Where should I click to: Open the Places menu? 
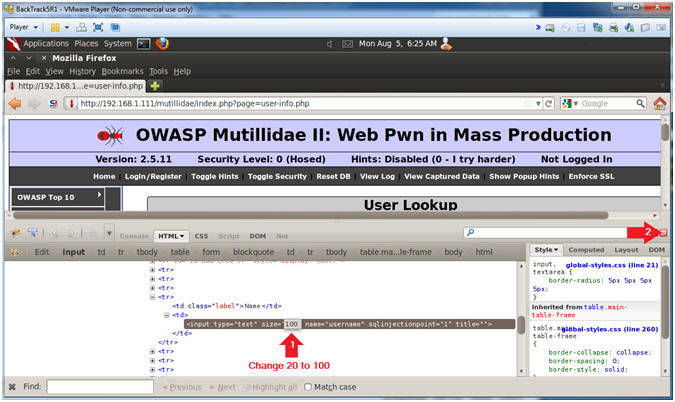pyautogui.click(x=86, y=43)
